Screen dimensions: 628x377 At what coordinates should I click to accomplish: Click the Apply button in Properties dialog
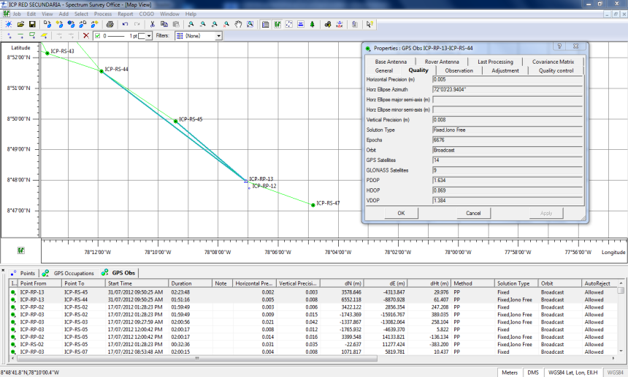pyautogui.click(x=546, y=213)
